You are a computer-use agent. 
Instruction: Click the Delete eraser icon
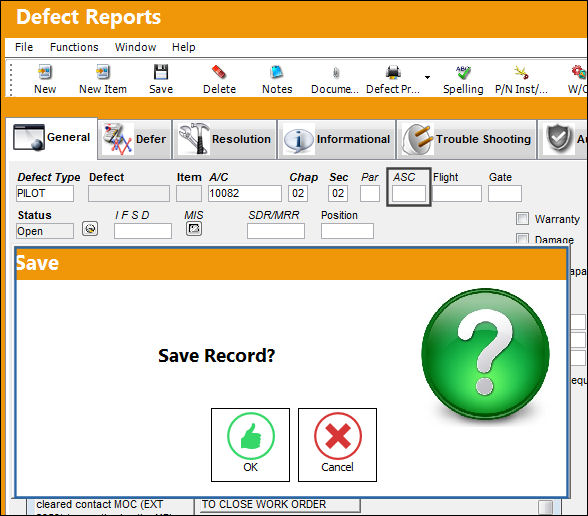(x=219, y=72)
